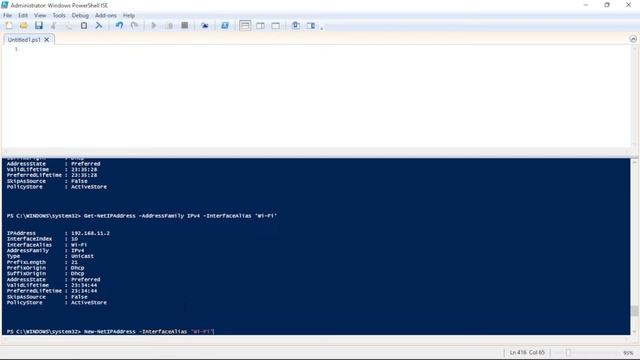
Task: Click the ValidLifetime 23:34:44 line
Action: (x=52, y=285)
